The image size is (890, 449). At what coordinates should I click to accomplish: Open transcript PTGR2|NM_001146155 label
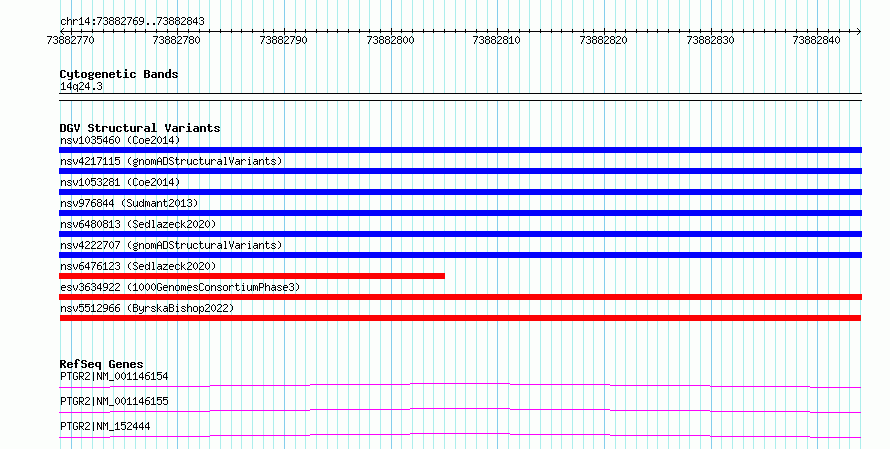coord(114,401)
